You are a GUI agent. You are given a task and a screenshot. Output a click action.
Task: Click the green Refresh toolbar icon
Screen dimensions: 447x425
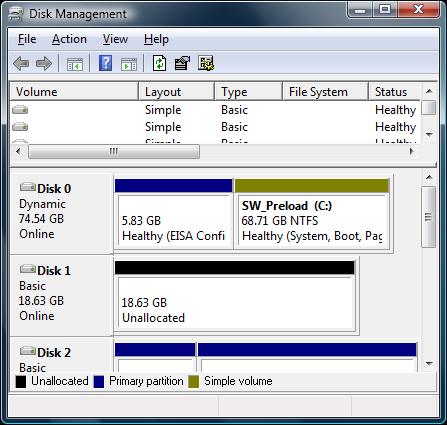[159, 63]
